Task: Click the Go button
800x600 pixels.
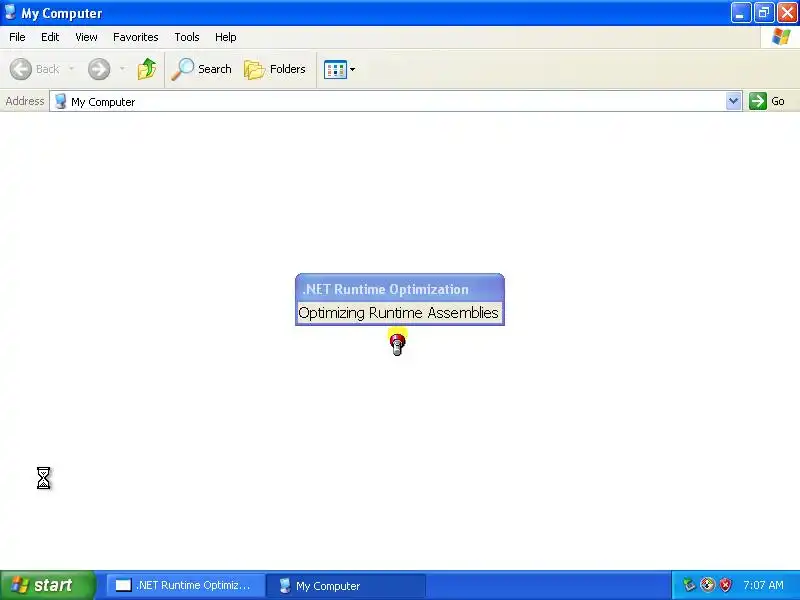Action: point(767,101)
